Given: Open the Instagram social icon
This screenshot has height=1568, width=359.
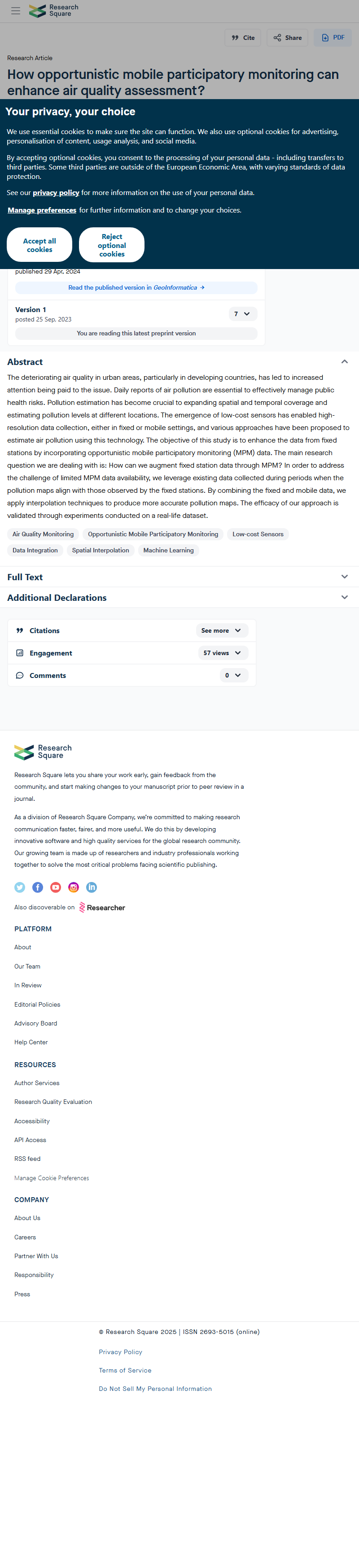Looking at the screenshot, I should click(74, 887).
